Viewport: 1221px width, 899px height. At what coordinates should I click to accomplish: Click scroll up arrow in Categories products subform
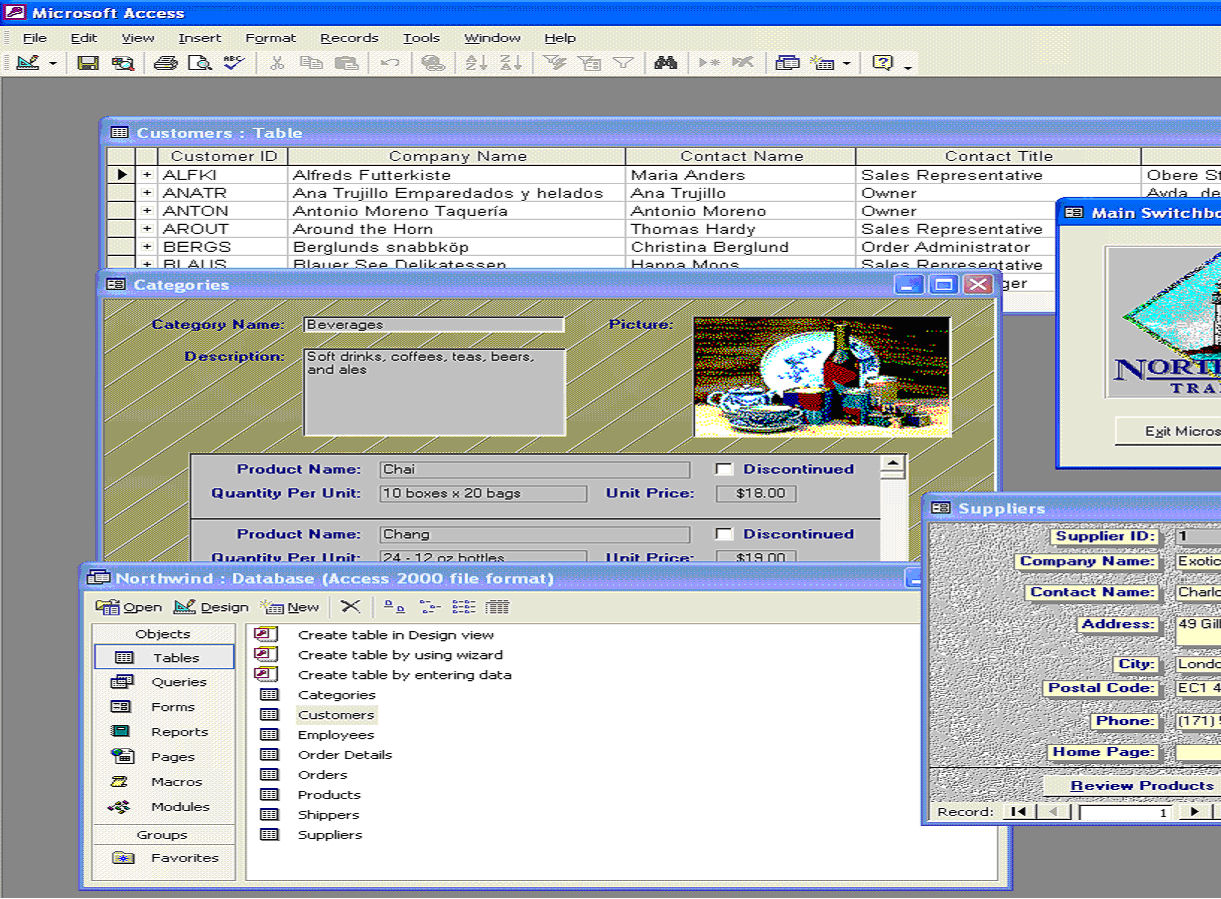click(893, 466)
